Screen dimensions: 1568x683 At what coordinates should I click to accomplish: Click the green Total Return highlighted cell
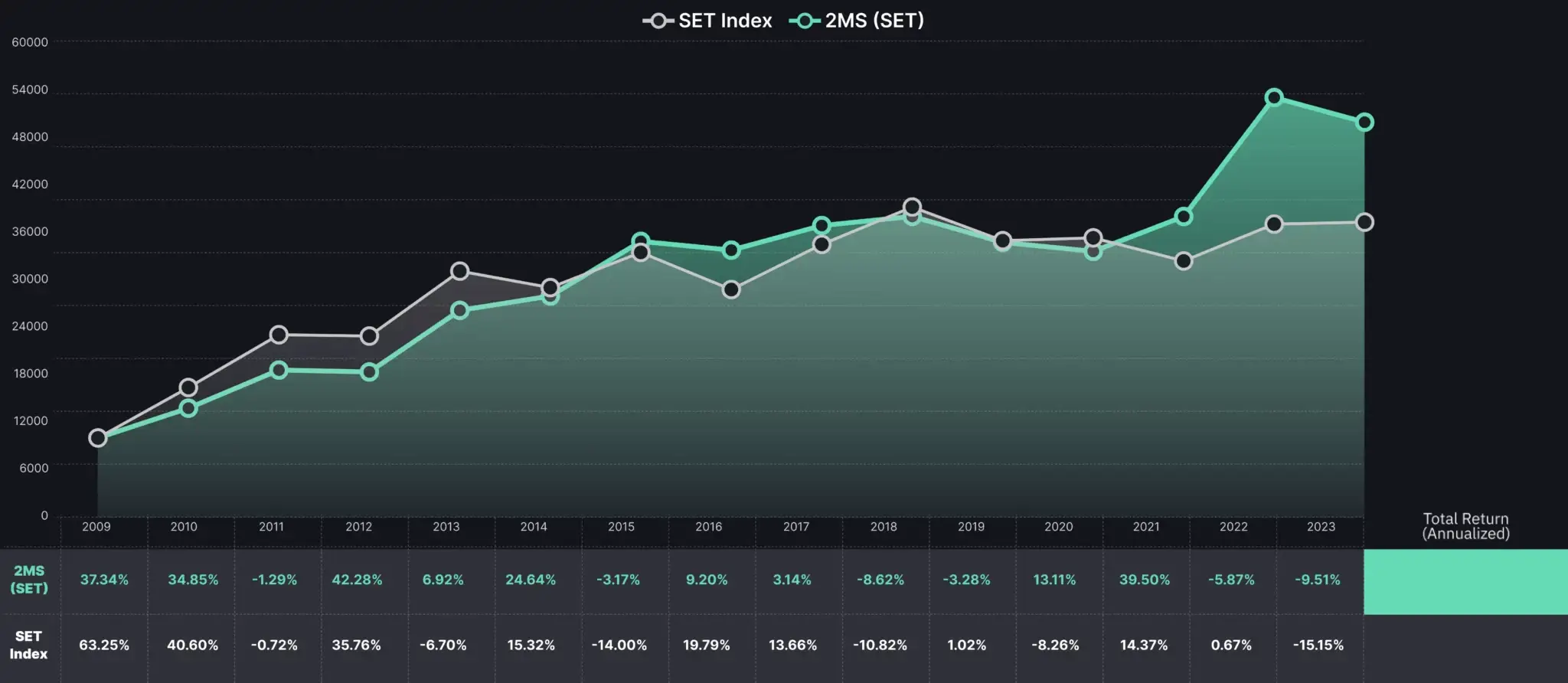point(1465,581)
